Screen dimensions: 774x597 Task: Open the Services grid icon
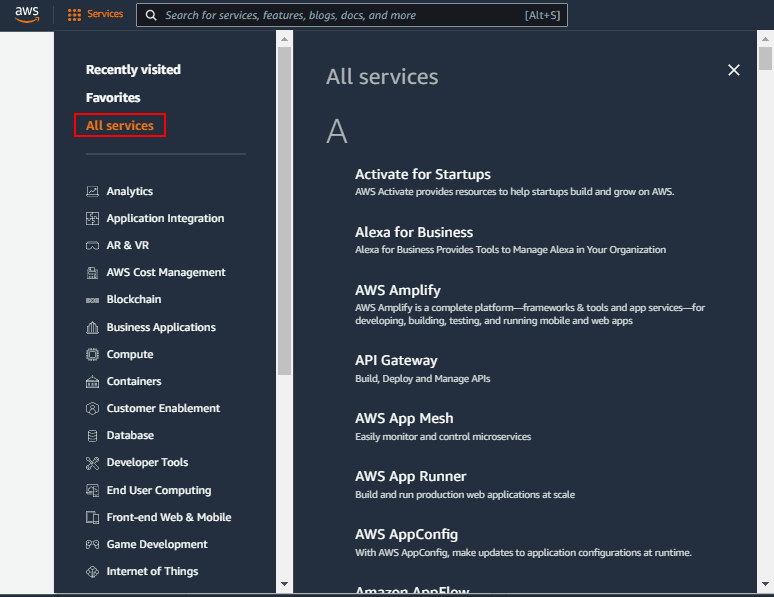[x=74, y=15]
